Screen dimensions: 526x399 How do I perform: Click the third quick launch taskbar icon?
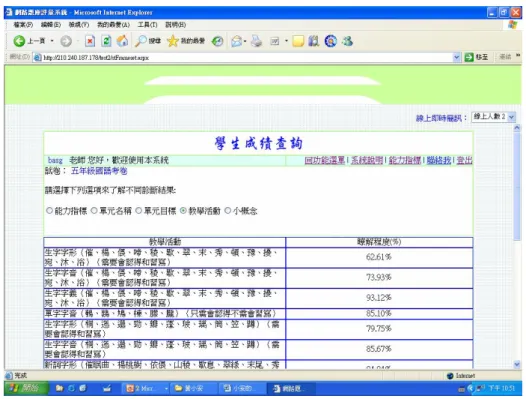83,388
